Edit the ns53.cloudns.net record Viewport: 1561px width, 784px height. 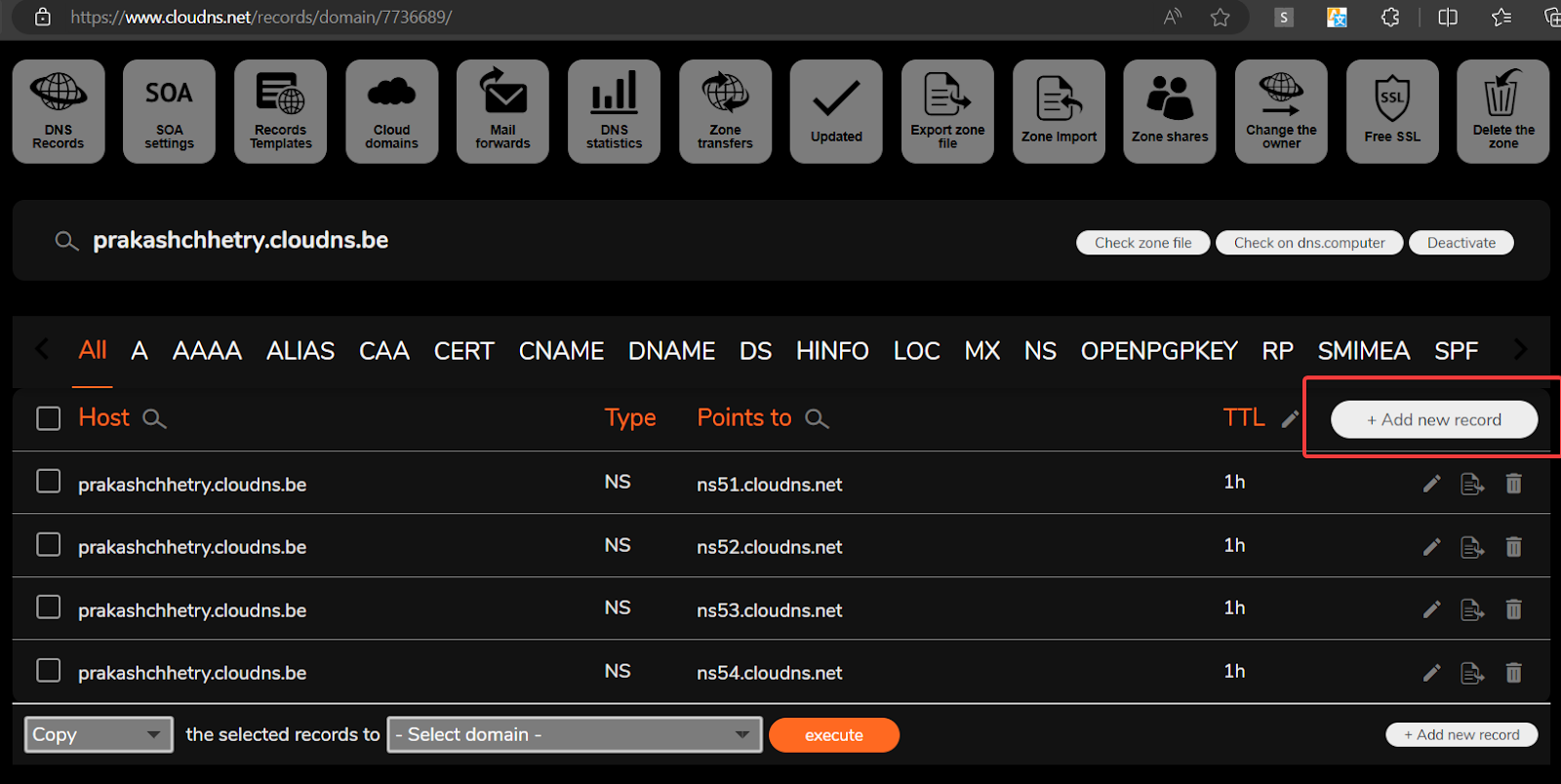coord(1431,609)
